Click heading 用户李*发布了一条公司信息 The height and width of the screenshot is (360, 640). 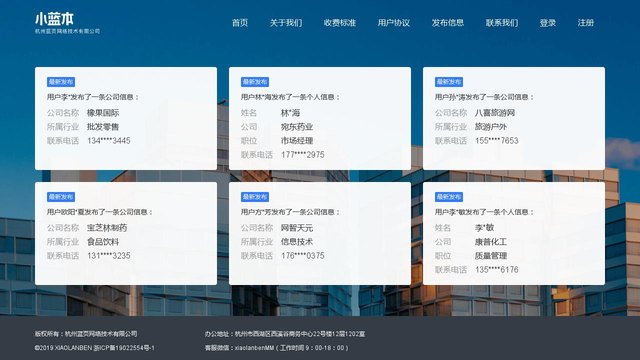[x=93, y=97]
